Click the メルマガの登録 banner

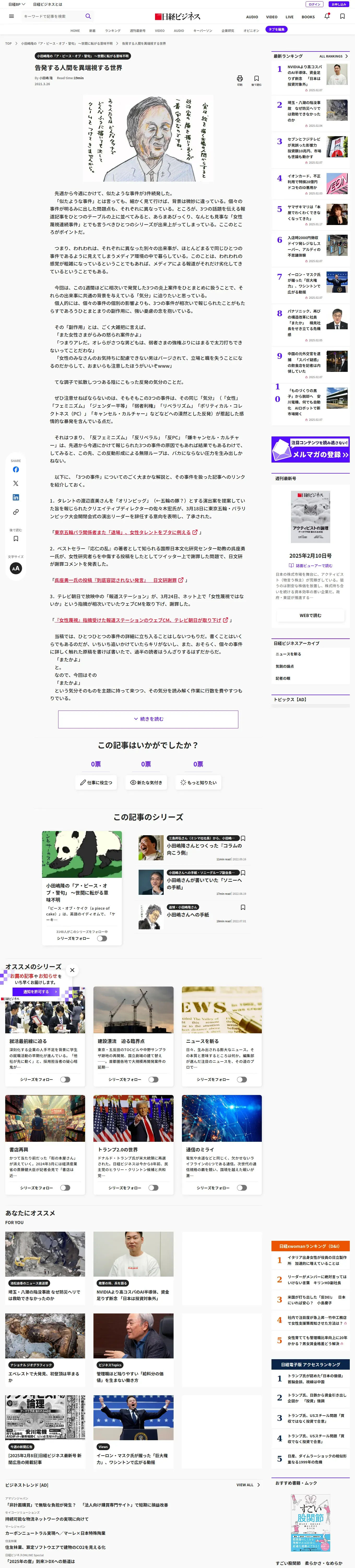[x=310, y=449]
